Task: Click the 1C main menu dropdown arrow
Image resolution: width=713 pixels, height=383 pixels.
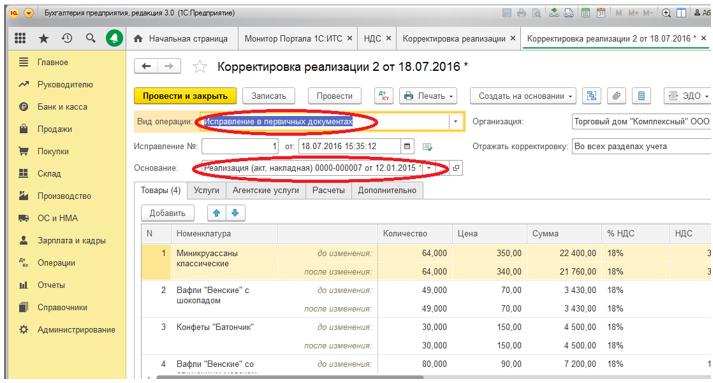Action: pos(29,13)
